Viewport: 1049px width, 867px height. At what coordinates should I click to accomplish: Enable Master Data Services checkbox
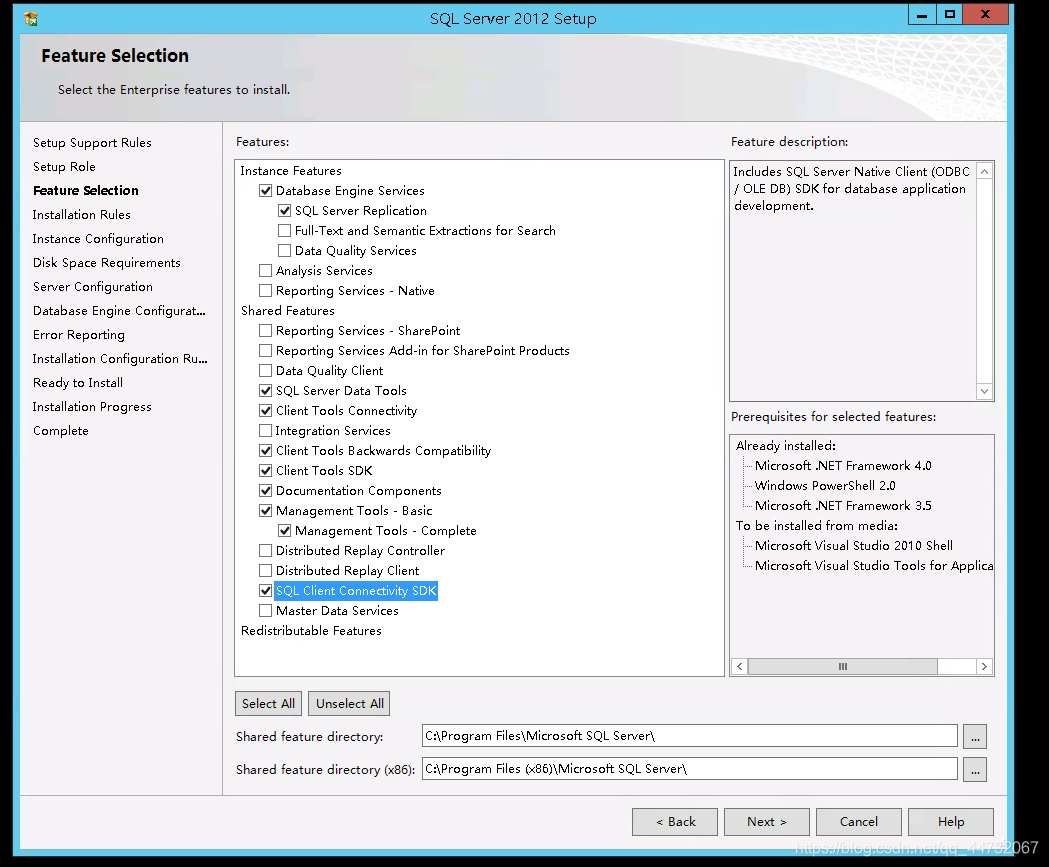click(266, 611)
